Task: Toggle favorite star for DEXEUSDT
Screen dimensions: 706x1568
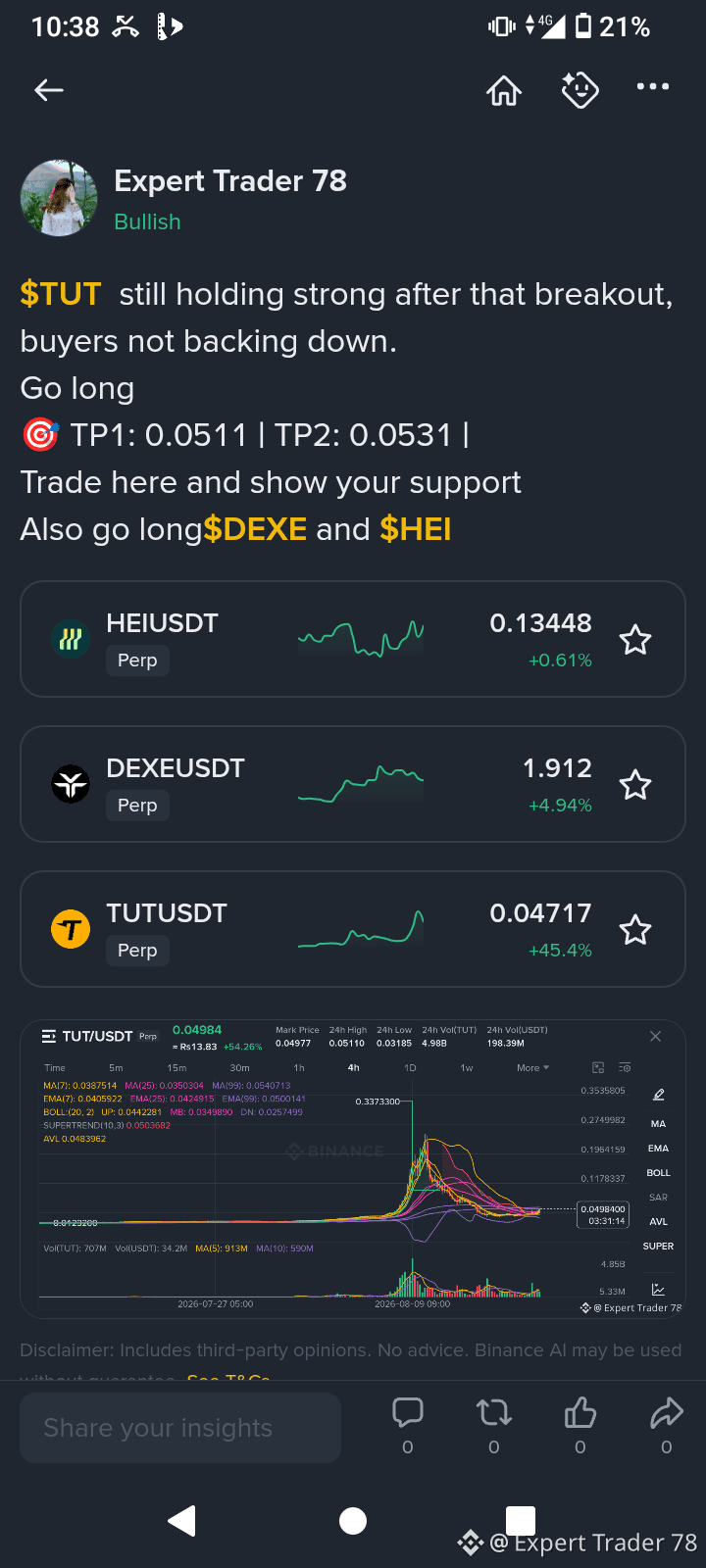Action: tap(635, 785)
